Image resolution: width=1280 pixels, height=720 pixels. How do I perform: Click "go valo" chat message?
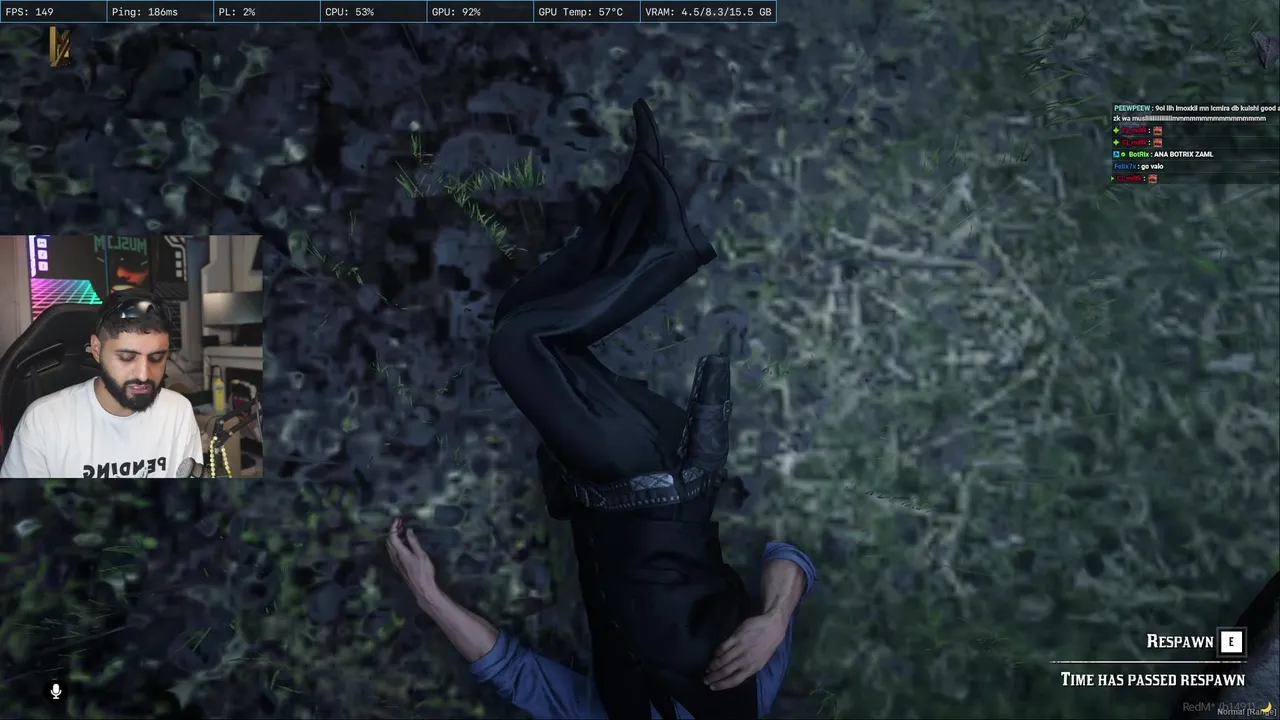pyautogui.click(x=1152, y=166)
